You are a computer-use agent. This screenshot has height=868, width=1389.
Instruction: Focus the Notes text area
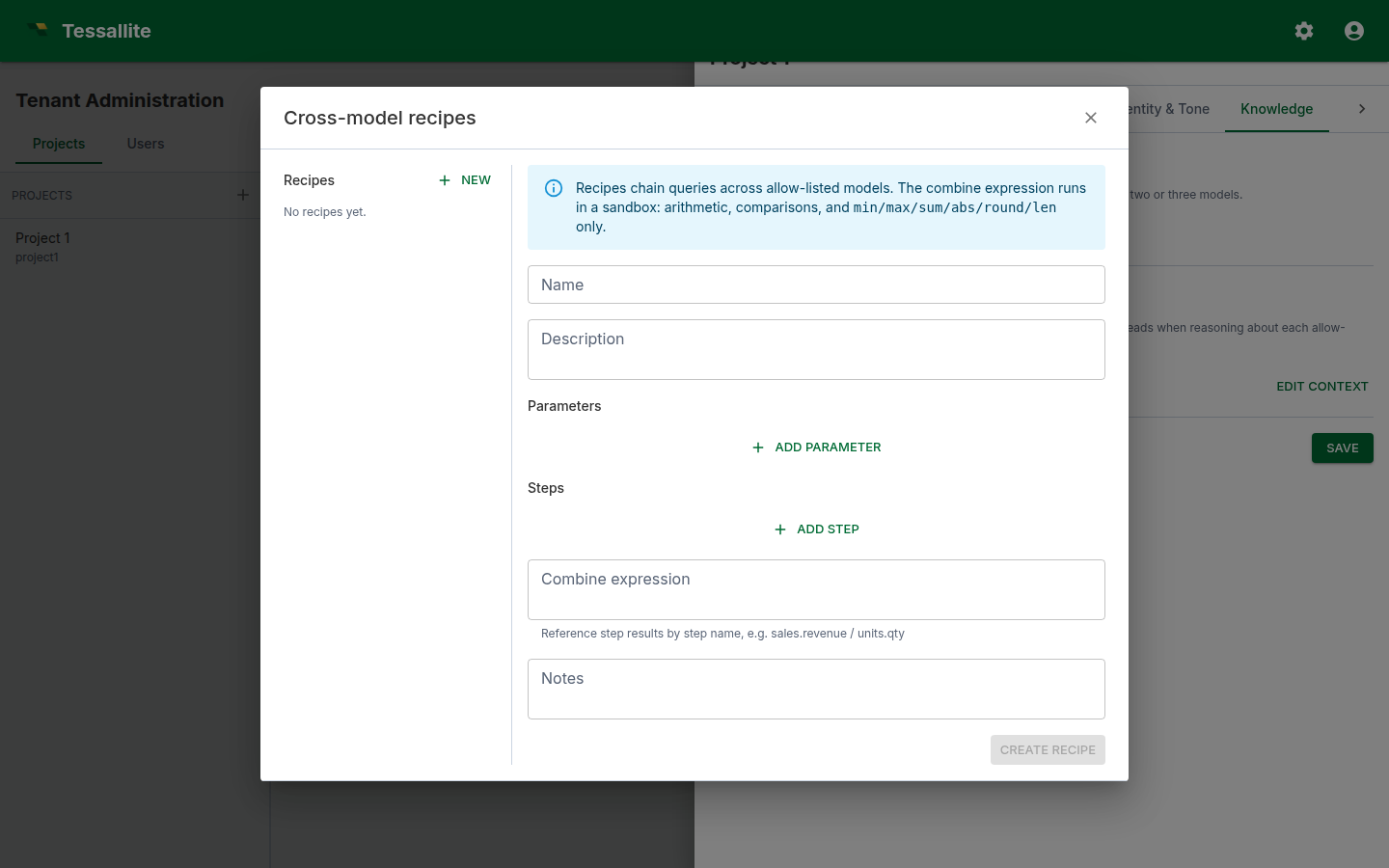pos(816,689)
